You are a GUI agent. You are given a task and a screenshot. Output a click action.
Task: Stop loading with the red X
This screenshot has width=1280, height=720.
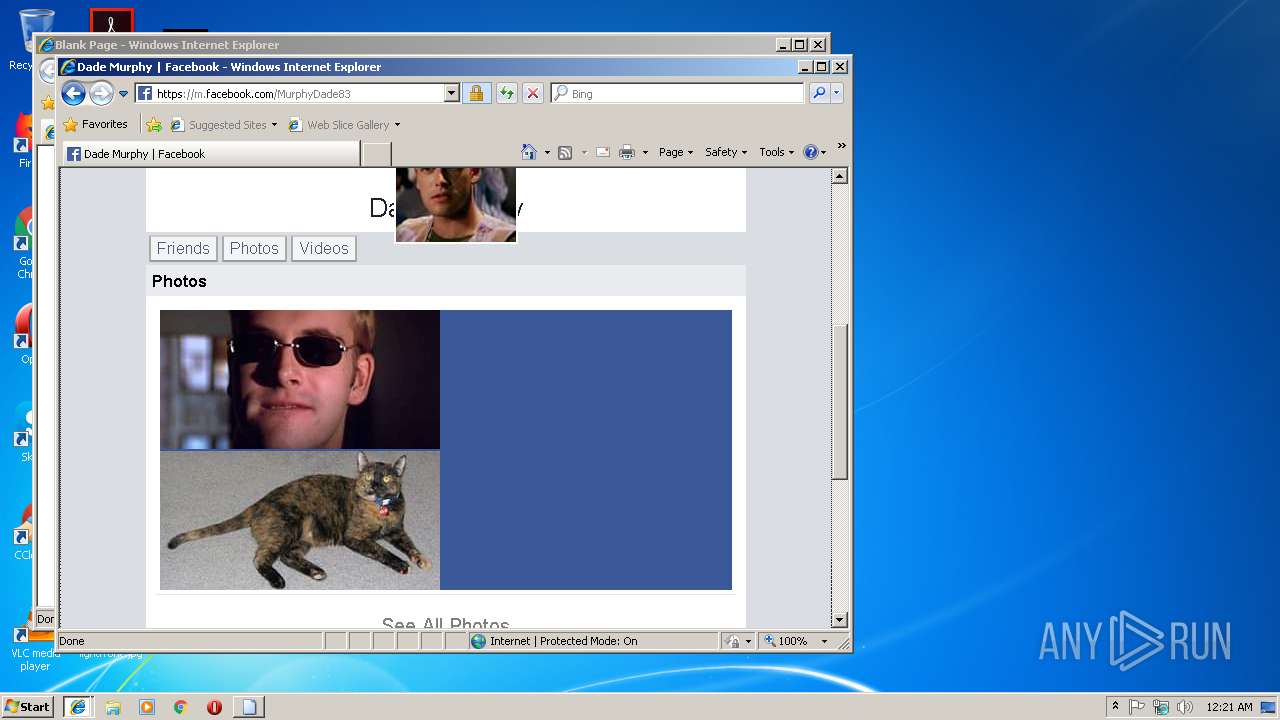[533, 93]
